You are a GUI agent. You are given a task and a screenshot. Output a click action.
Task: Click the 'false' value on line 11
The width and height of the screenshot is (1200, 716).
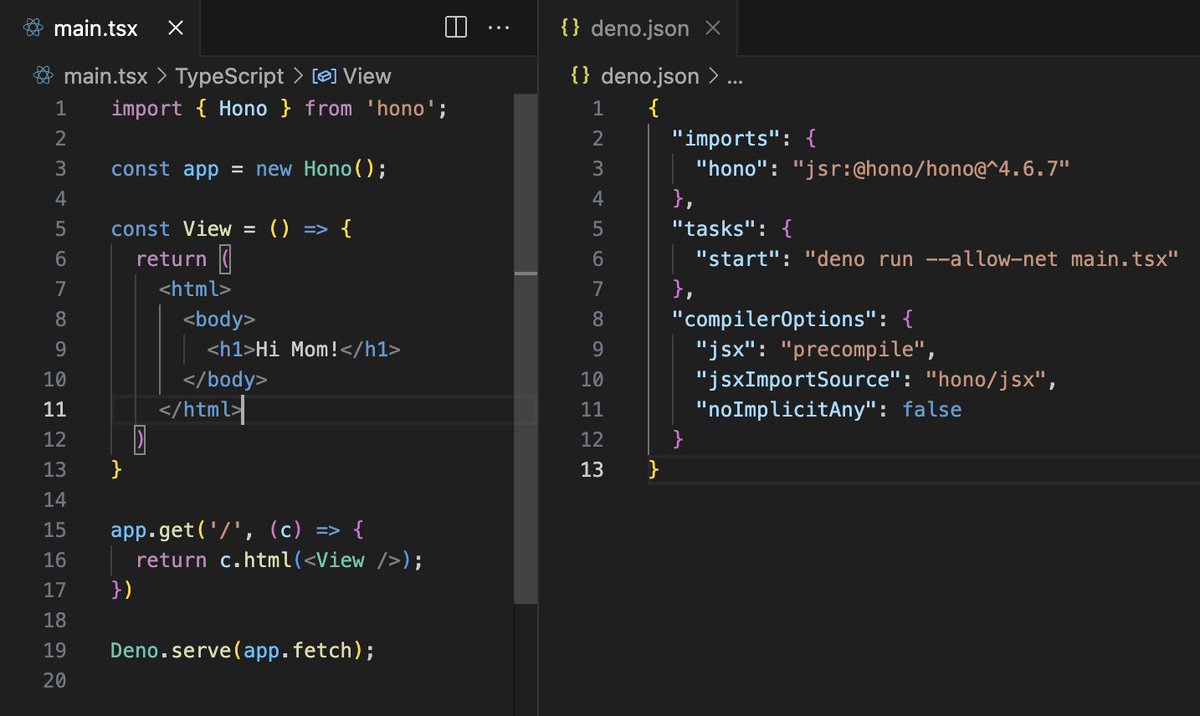click(932, 409)
